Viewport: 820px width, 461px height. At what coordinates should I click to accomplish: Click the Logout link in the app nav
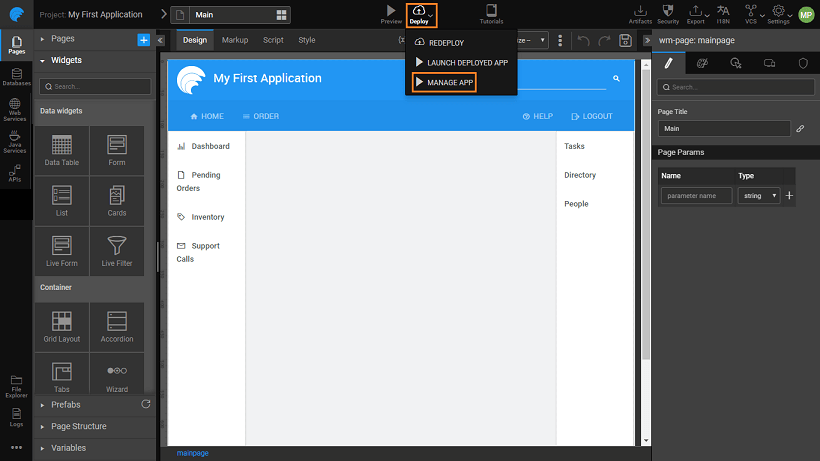tap(591, 116)
